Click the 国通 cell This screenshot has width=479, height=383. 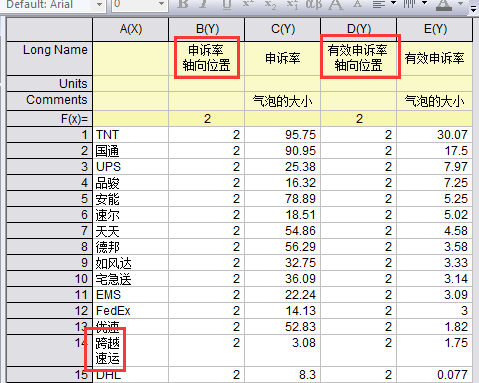pos(131,151)
